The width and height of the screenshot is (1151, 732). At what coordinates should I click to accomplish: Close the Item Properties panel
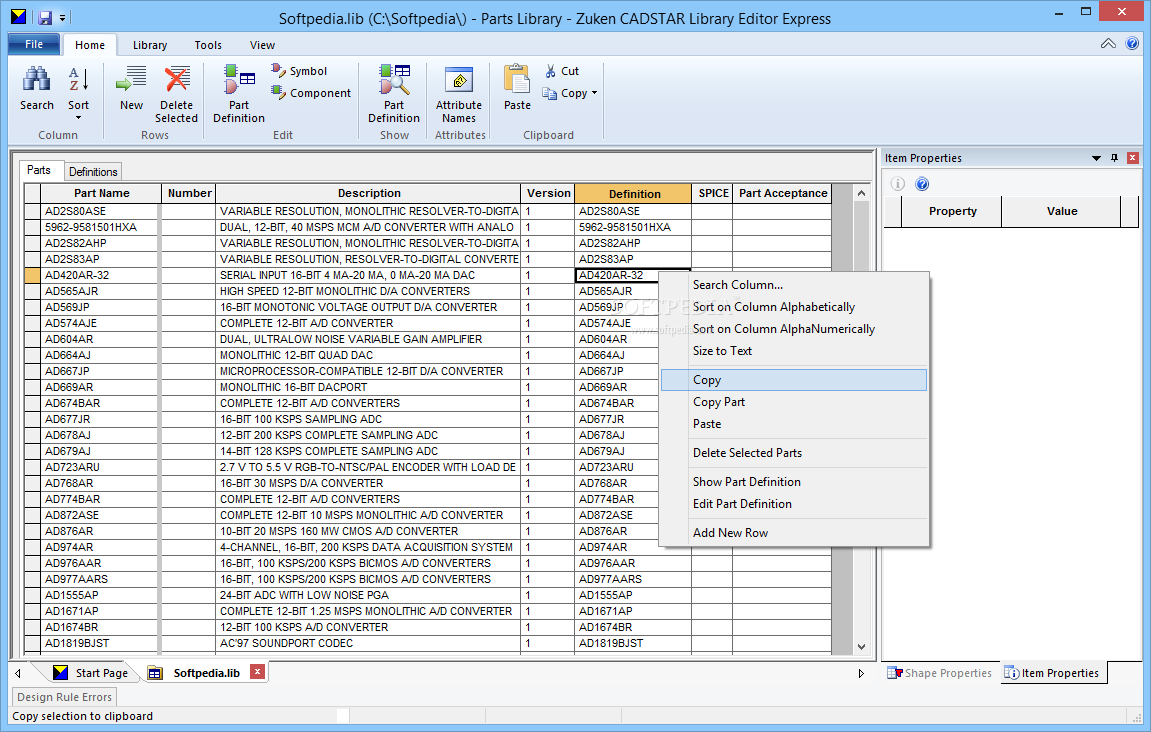pyautogui.click(x=1133, y=158)
